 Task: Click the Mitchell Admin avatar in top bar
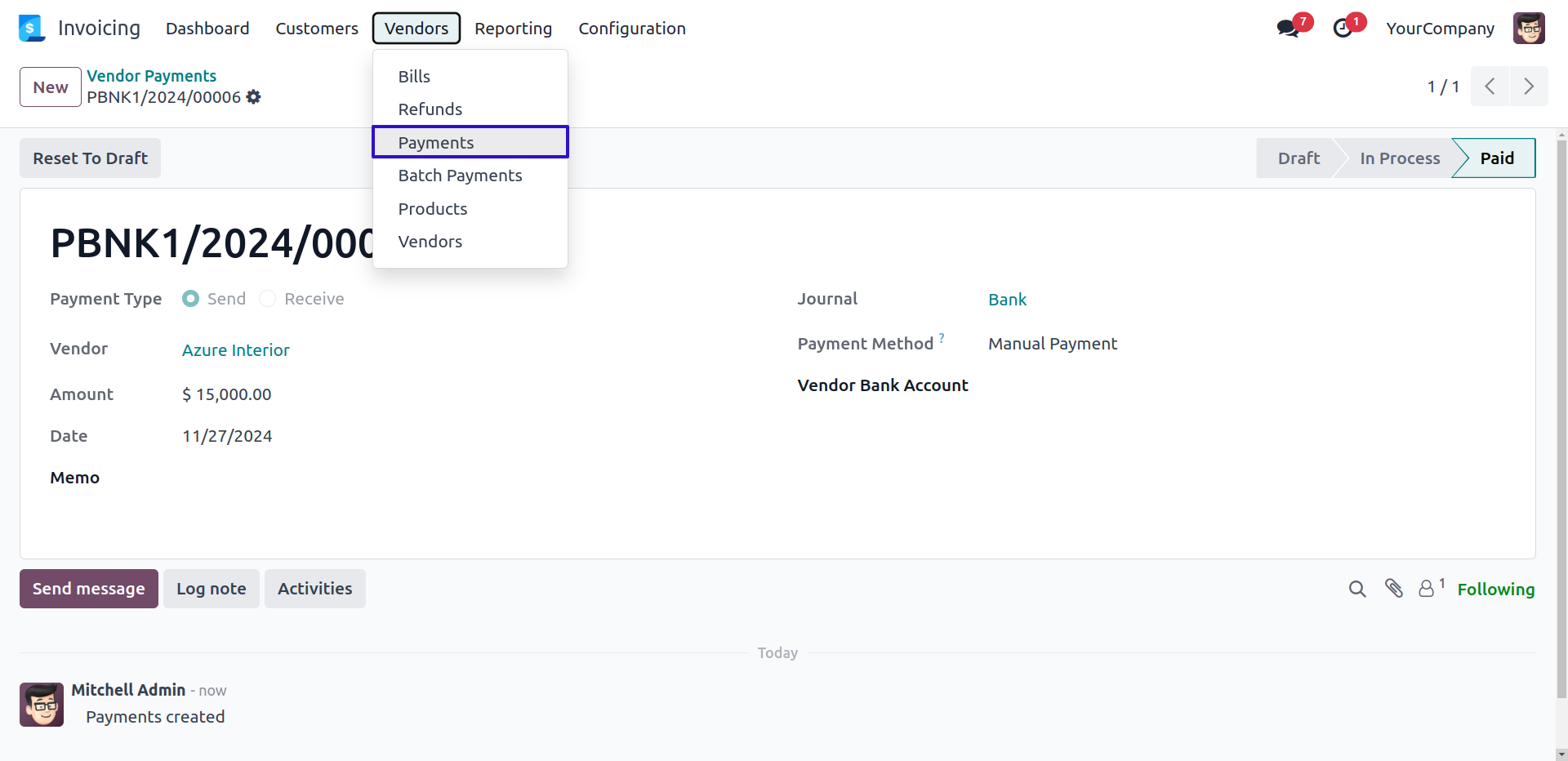click(1529, 29)
